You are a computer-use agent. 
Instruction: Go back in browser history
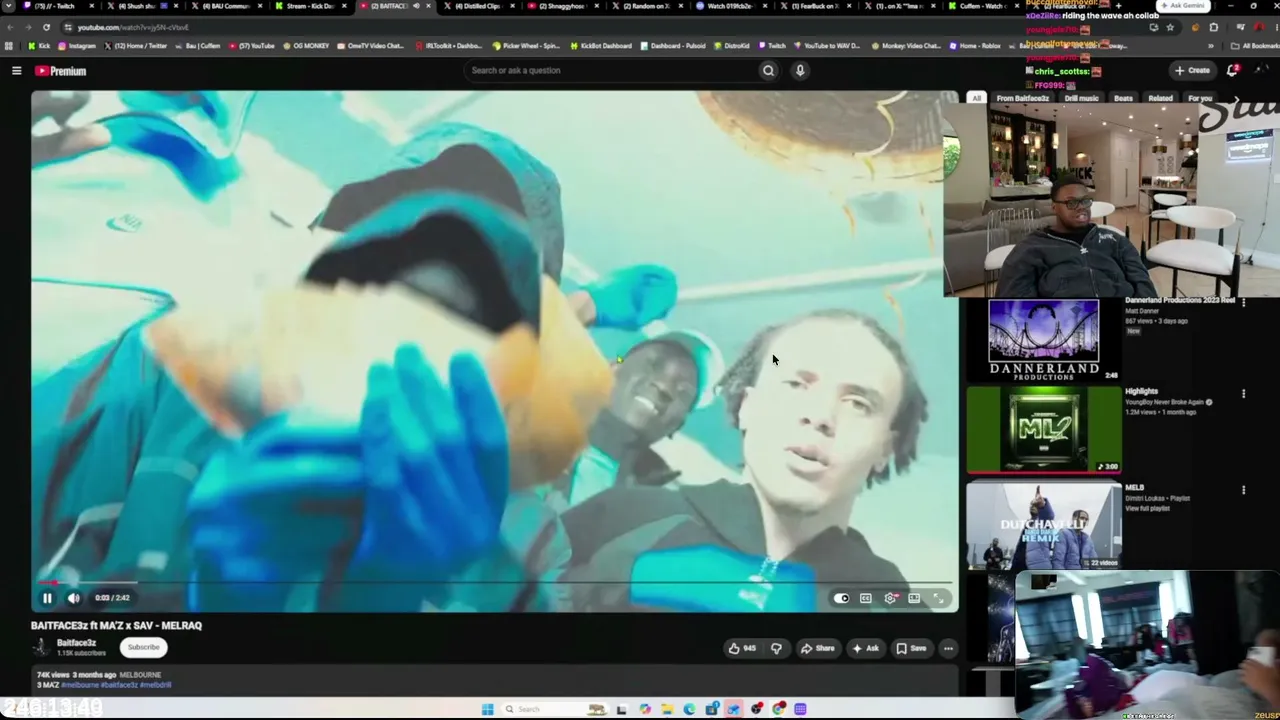click(9, 27)
